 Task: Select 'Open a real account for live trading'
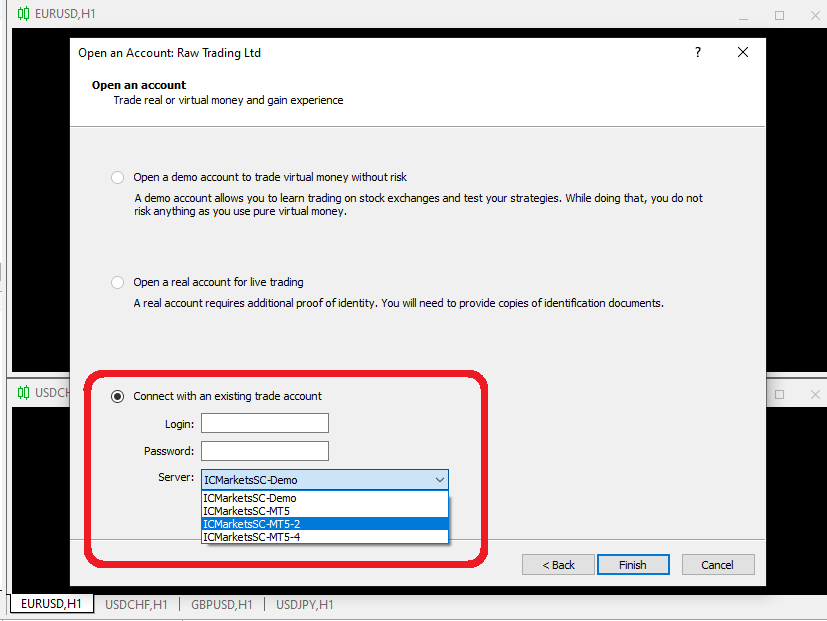117,282
